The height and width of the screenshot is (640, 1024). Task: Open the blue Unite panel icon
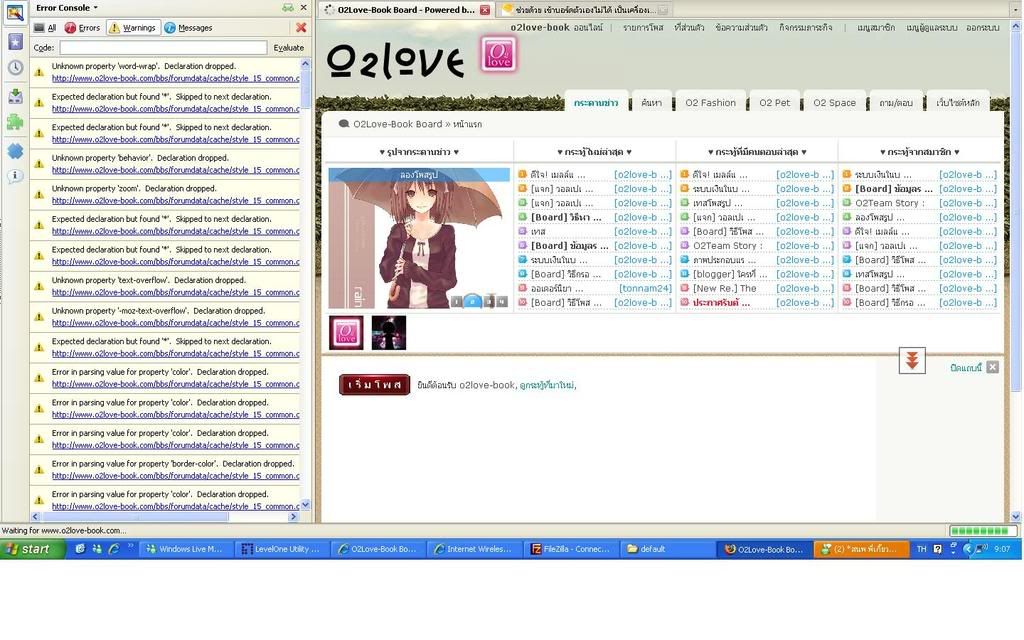(x=15, y=151)
